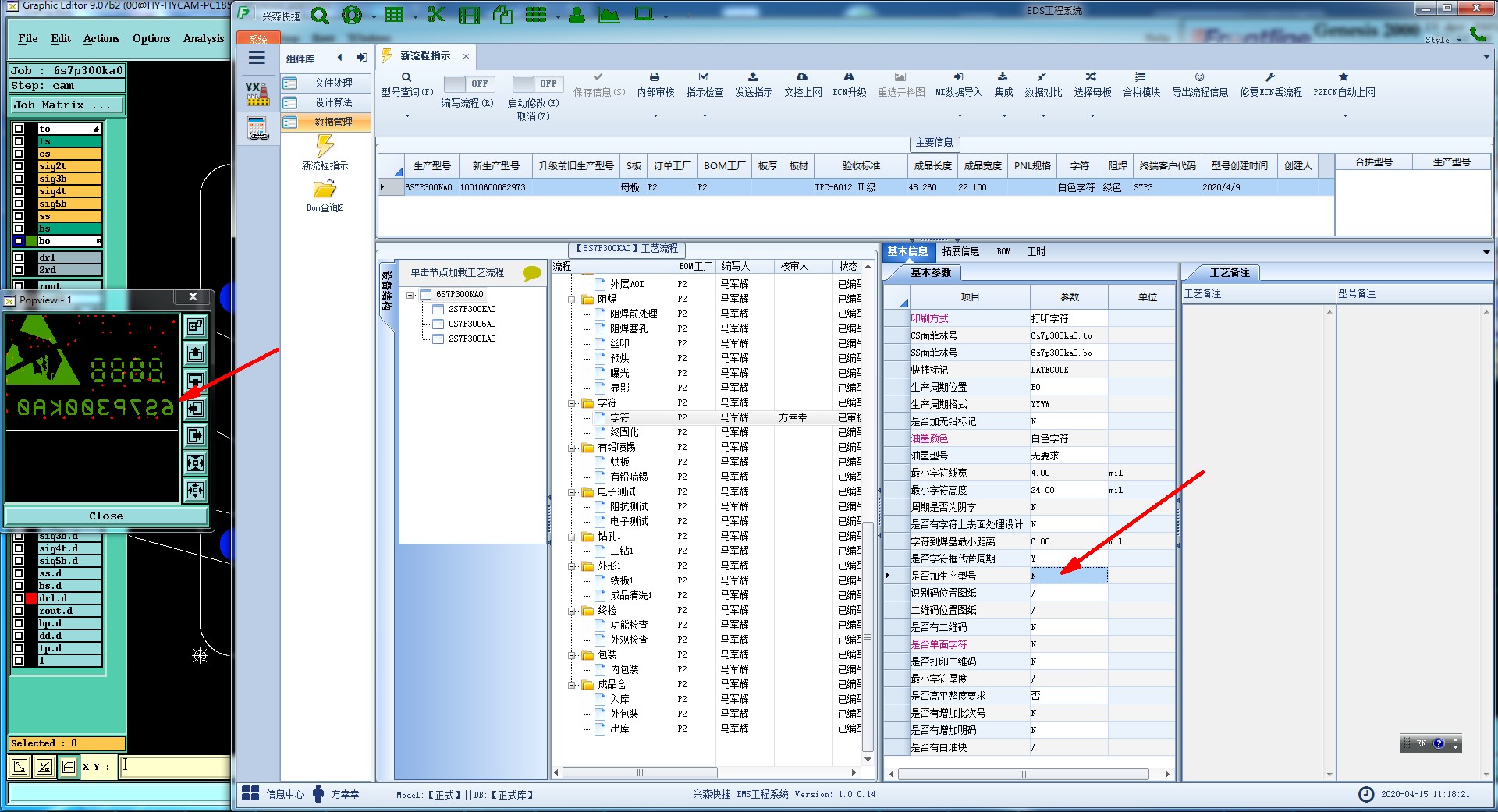Image resolution: width=1498 pixels, height=812 pixels.
Task: Open the Analysis menu in Graphic Editor
Action: 204,38
